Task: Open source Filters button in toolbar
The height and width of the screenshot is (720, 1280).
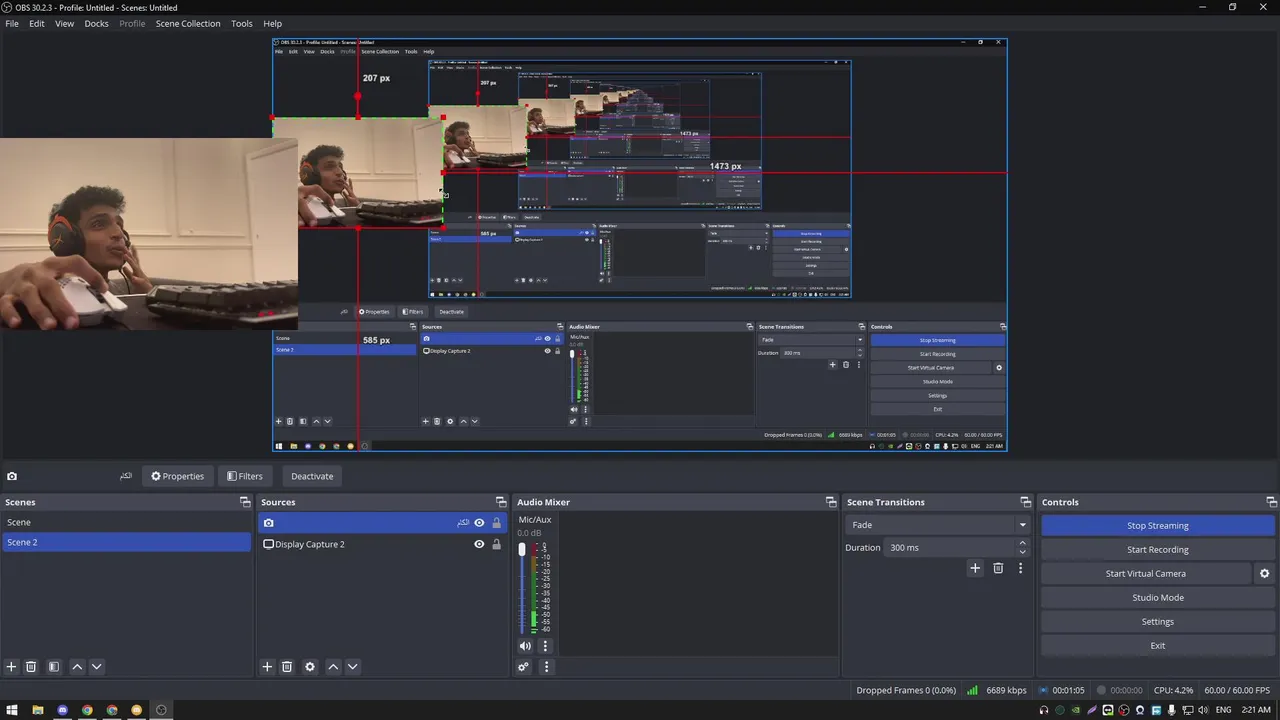Action: pyautogui.click(x=244, y=476)
